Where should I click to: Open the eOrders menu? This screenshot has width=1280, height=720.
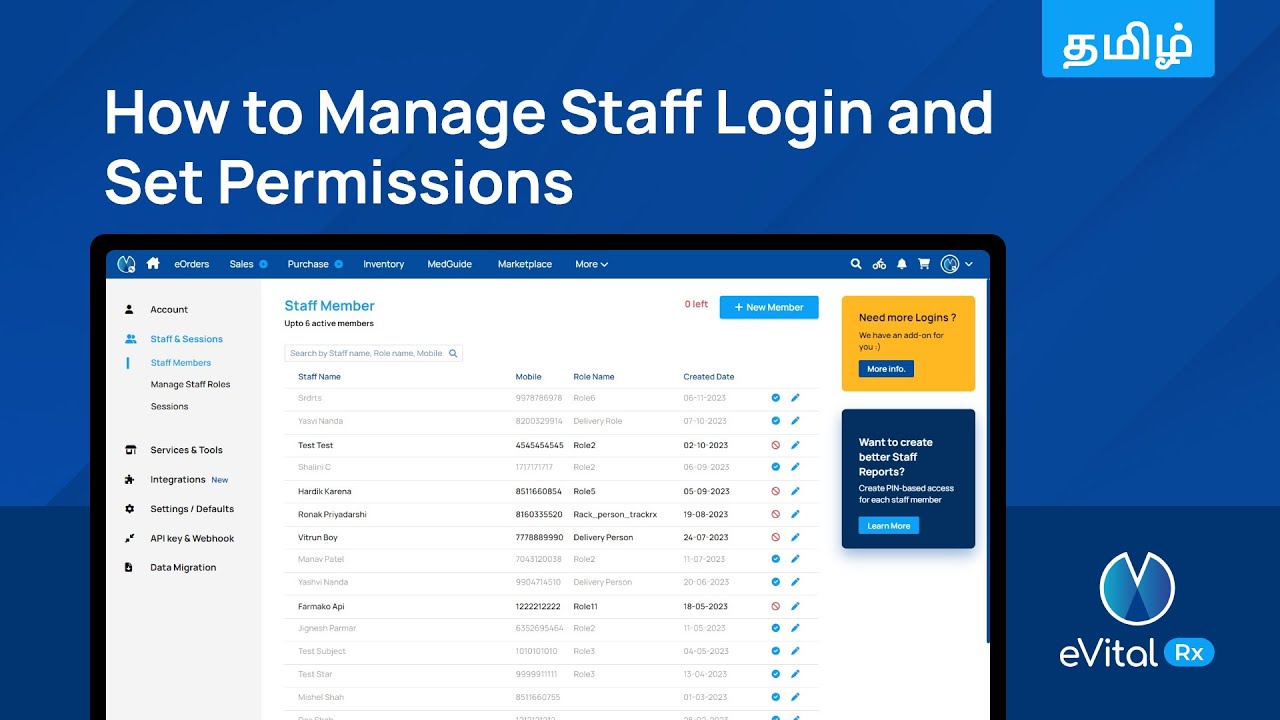(192, 264)
